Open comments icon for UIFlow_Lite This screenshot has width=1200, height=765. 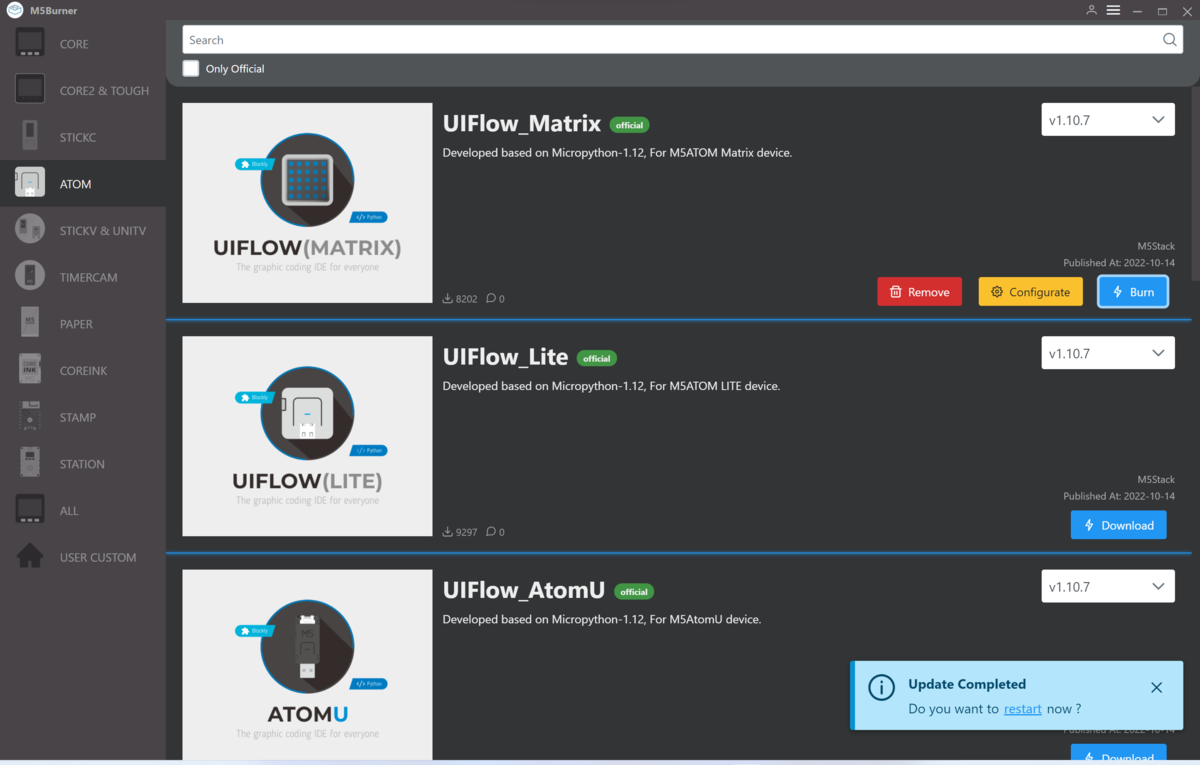click(491, 532)
